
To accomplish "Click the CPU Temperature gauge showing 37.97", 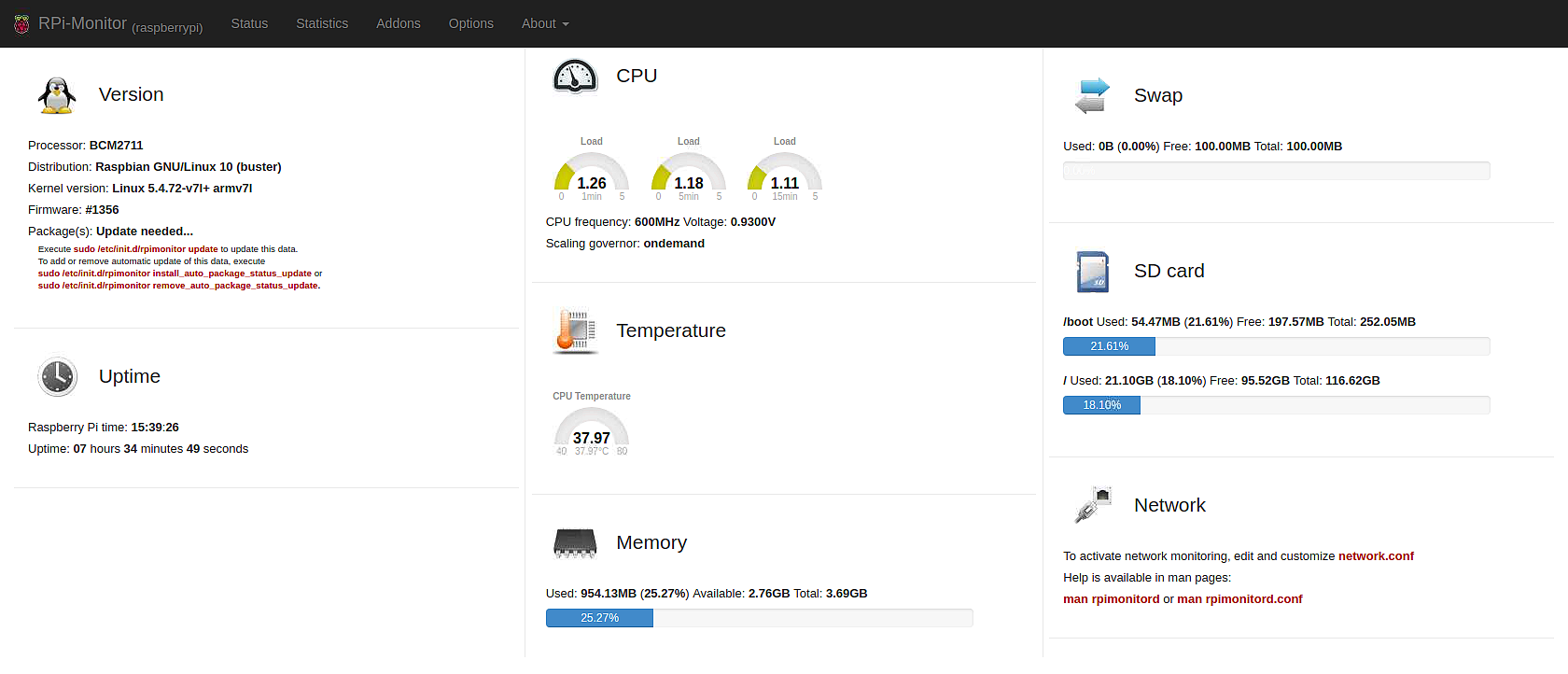I will [592, 426].
